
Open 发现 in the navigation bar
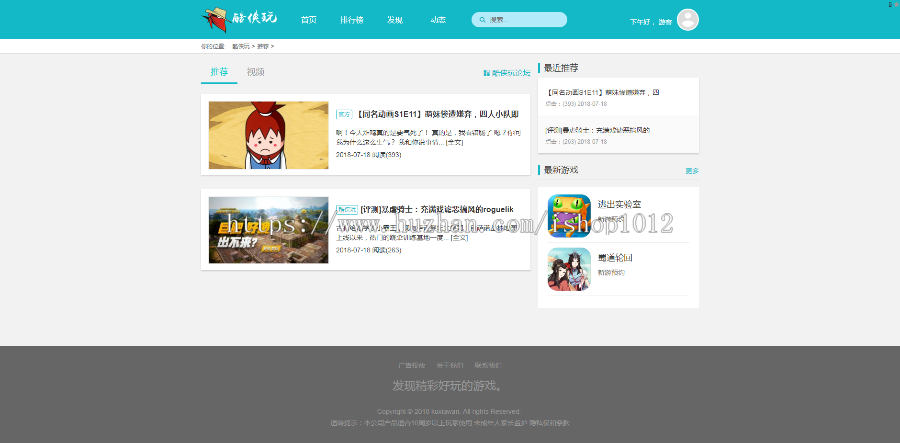tap(395, 20)
